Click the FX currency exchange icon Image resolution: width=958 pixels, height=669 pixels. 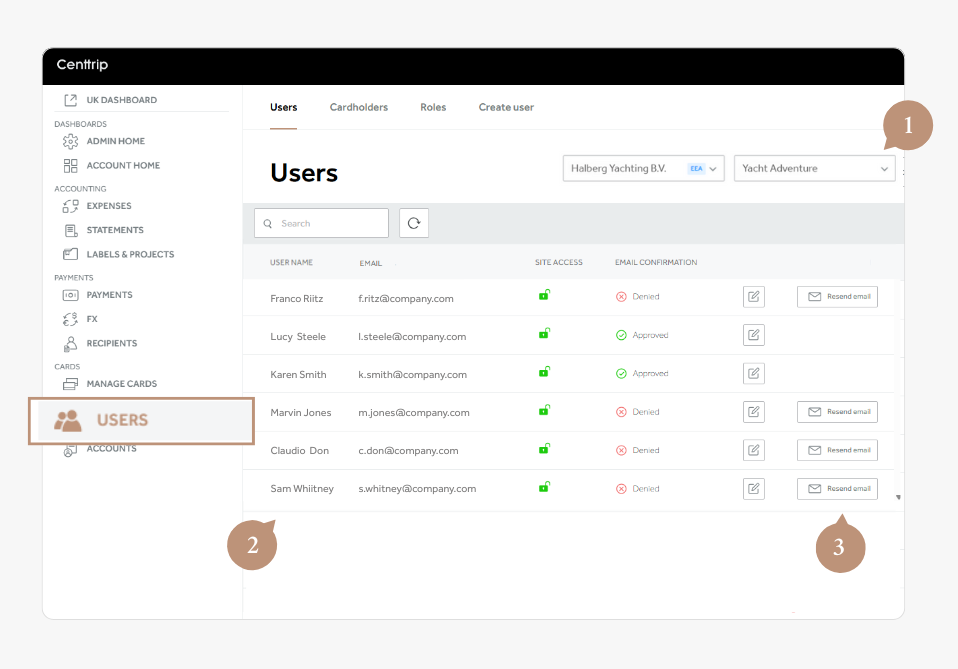click(70, 319)
